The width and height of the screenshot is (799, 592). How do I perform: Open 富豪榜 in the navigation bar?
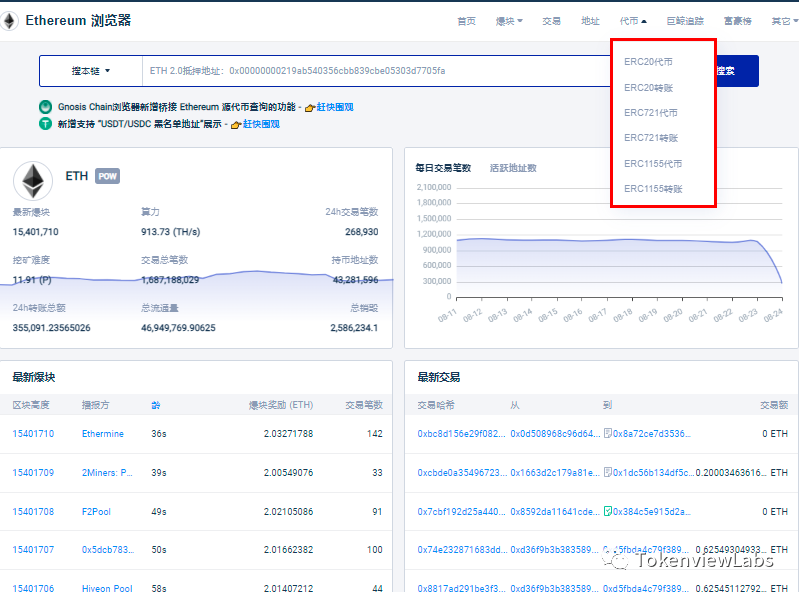(738, 21)
